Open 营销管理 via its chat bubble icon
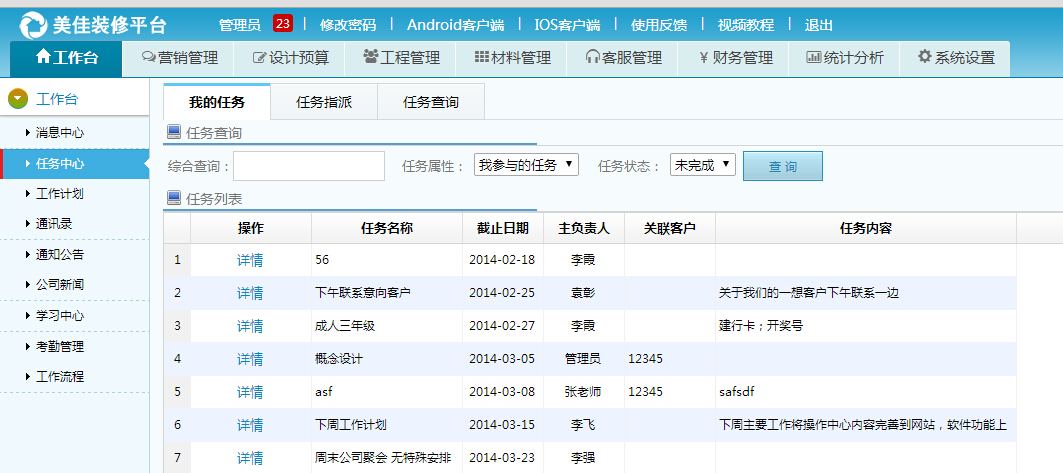The width and height of the screenshot is (1063, 473). coord(149,58)
